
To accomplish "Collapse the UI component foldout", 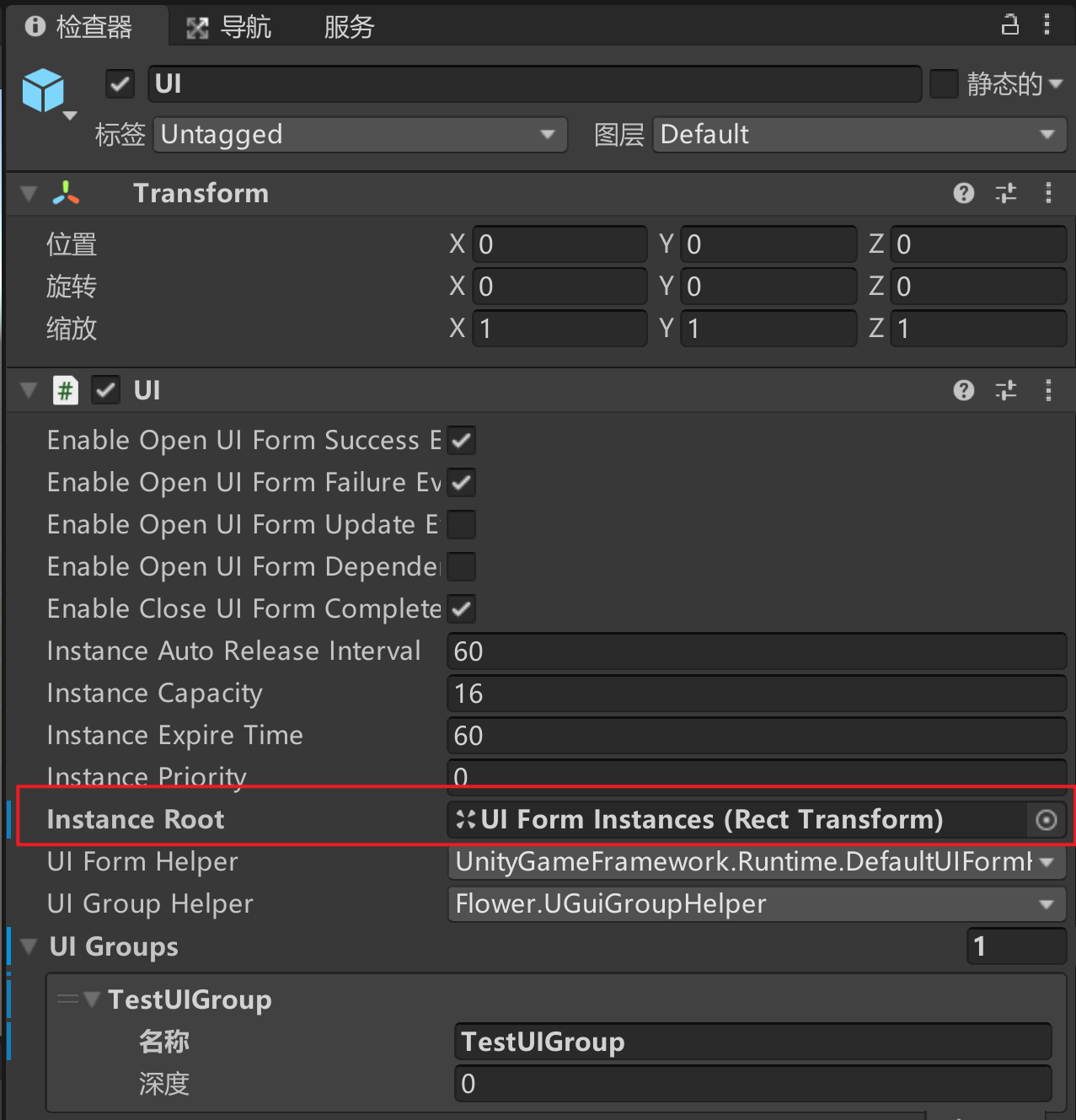I will 29,390.
